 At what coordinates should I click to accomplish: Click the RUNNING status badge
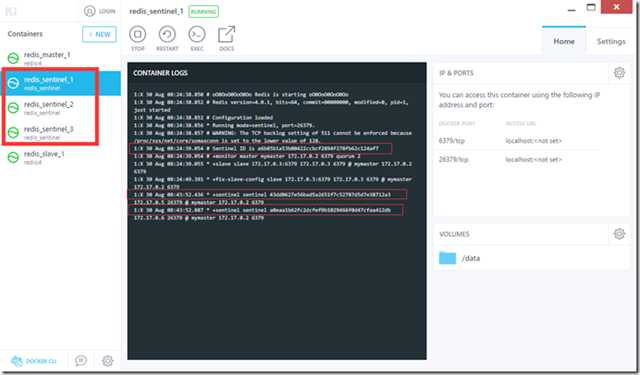click(x=203, y=11)
